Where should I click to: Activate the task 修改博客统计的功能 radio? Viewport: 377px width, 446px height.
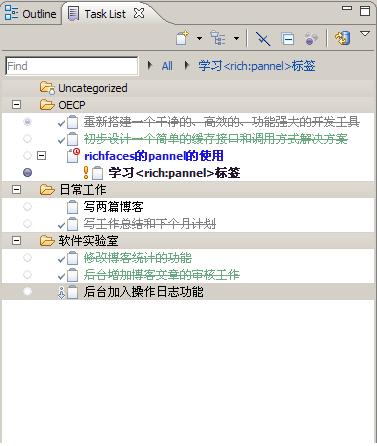pos(27,257)
